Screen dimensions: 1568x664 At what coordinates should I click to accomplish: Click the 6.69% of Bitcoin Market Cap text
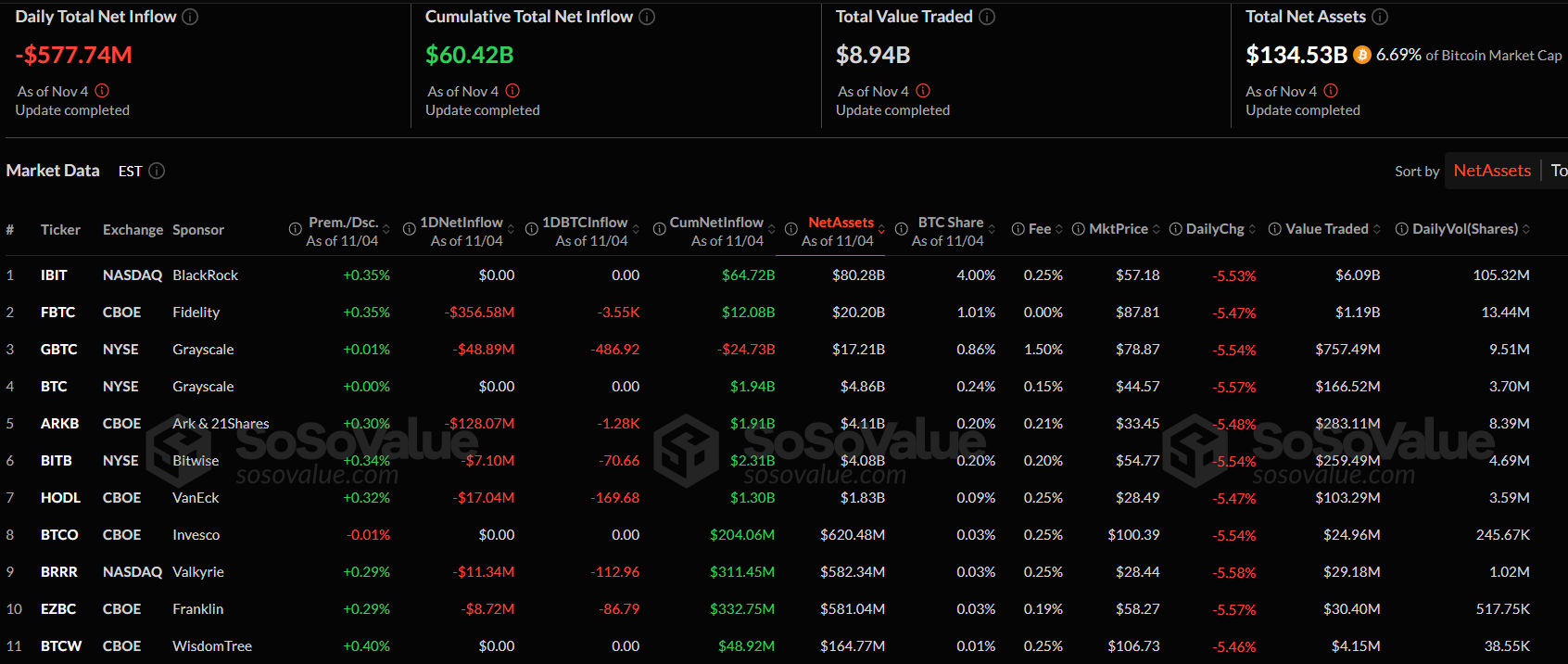point(1469,55)
